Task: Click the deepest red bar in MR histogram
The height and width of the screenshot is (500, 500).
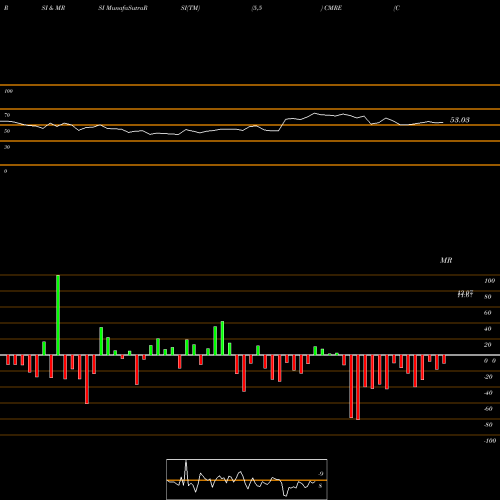Action: 358,387
